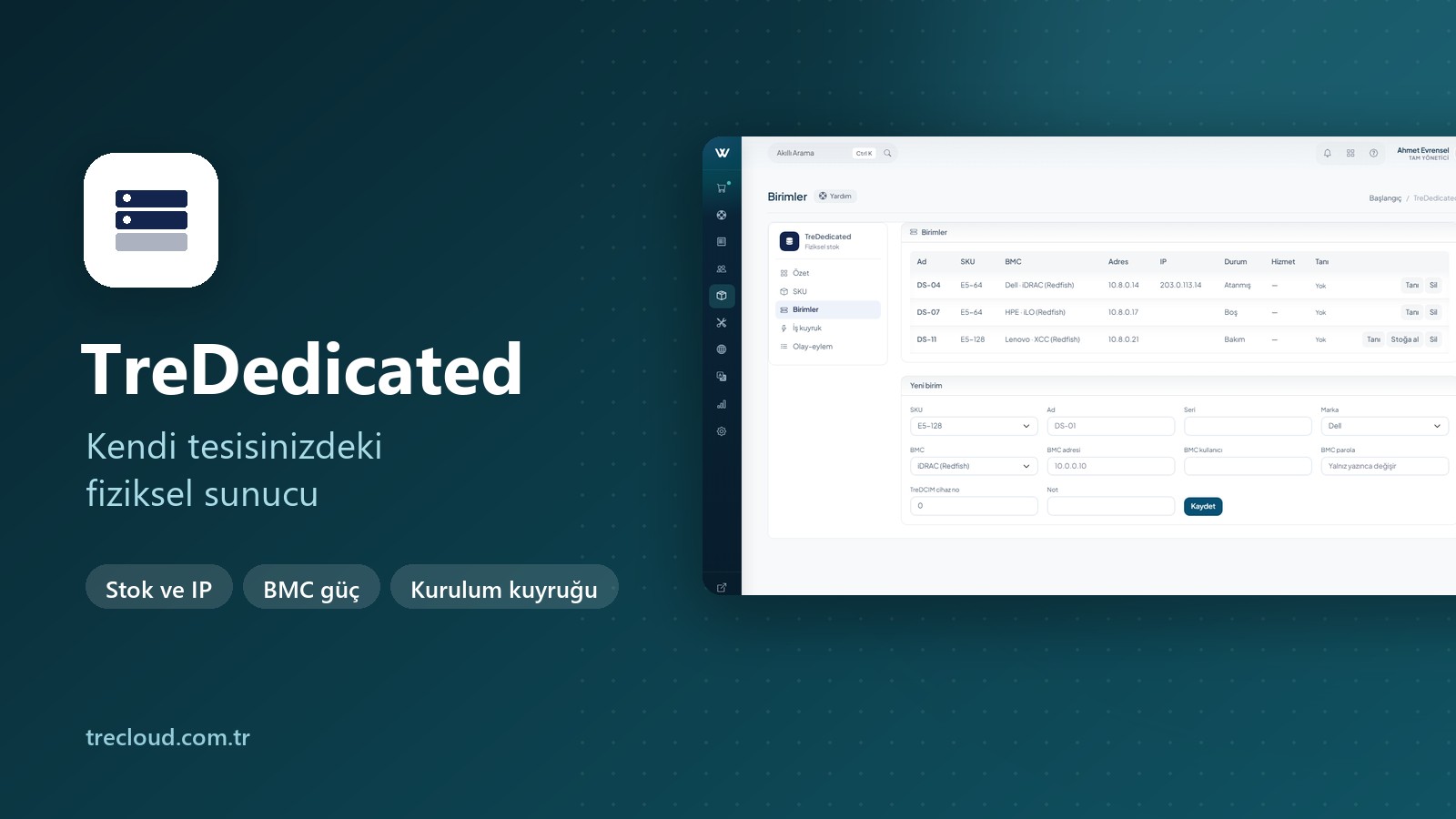Open the bar chart reports icon

(x=722, y=404)
